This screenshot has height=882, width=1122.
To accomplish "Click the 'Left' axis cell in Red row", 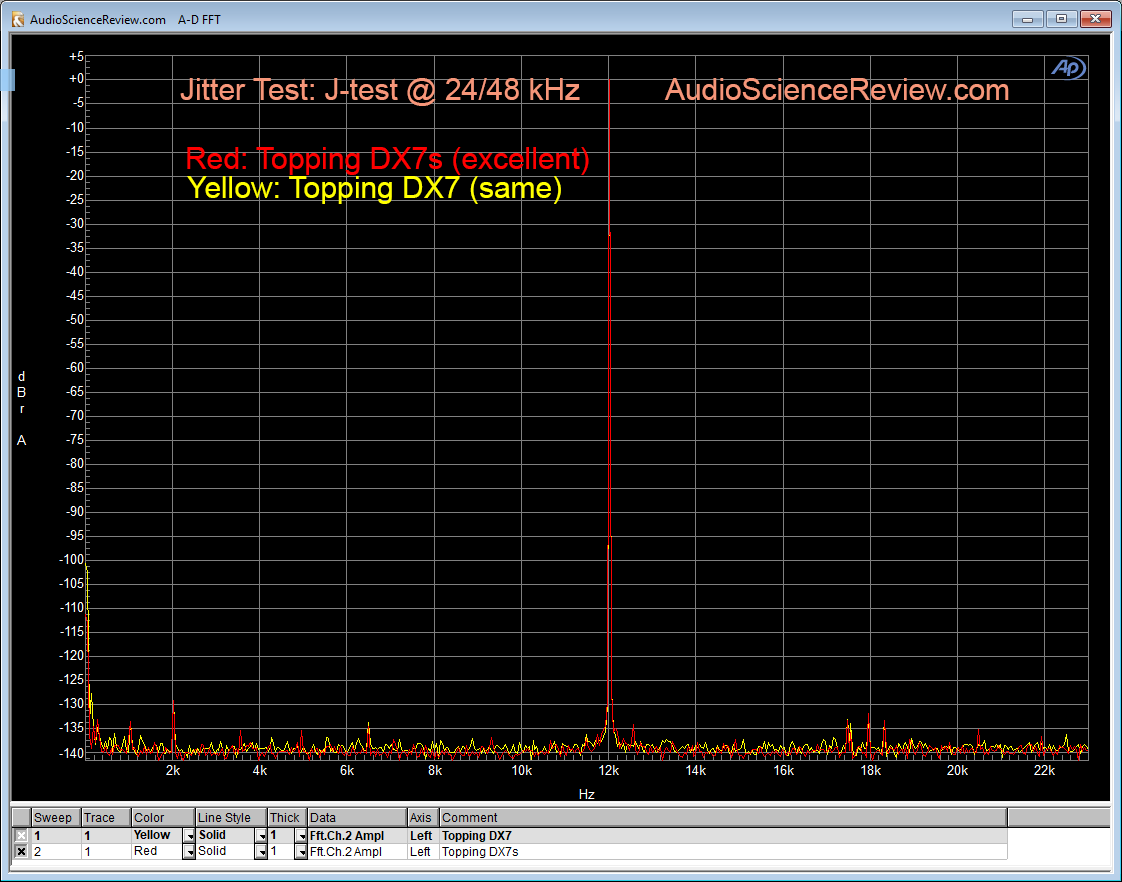I will [x=423, y=851].
